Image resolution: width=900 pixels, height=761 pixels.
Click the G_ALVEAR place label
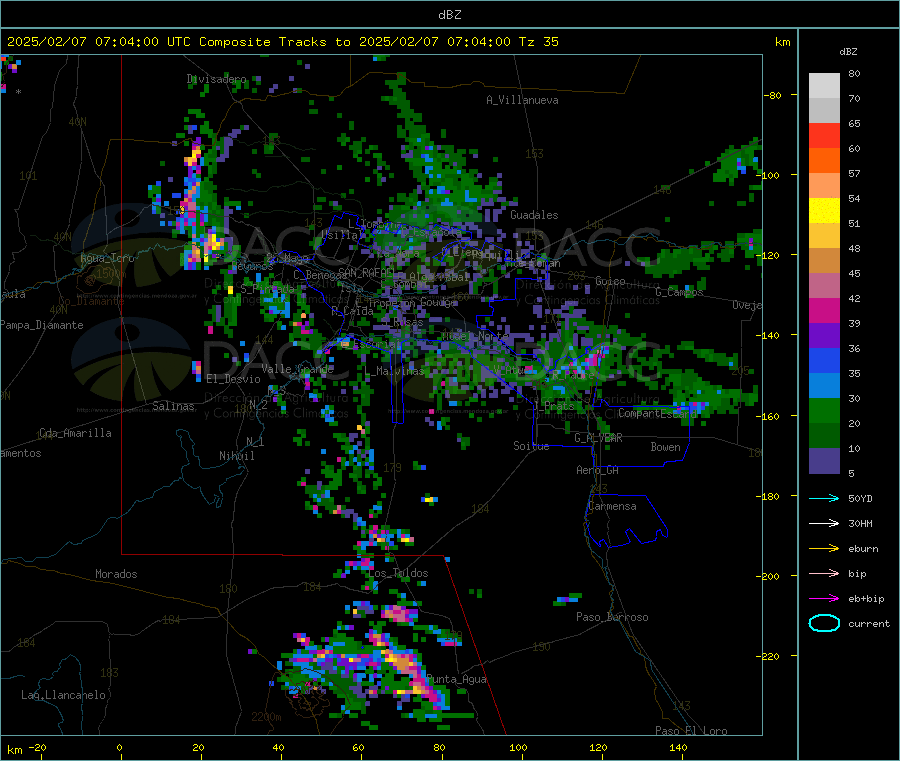tap(598, 438)
